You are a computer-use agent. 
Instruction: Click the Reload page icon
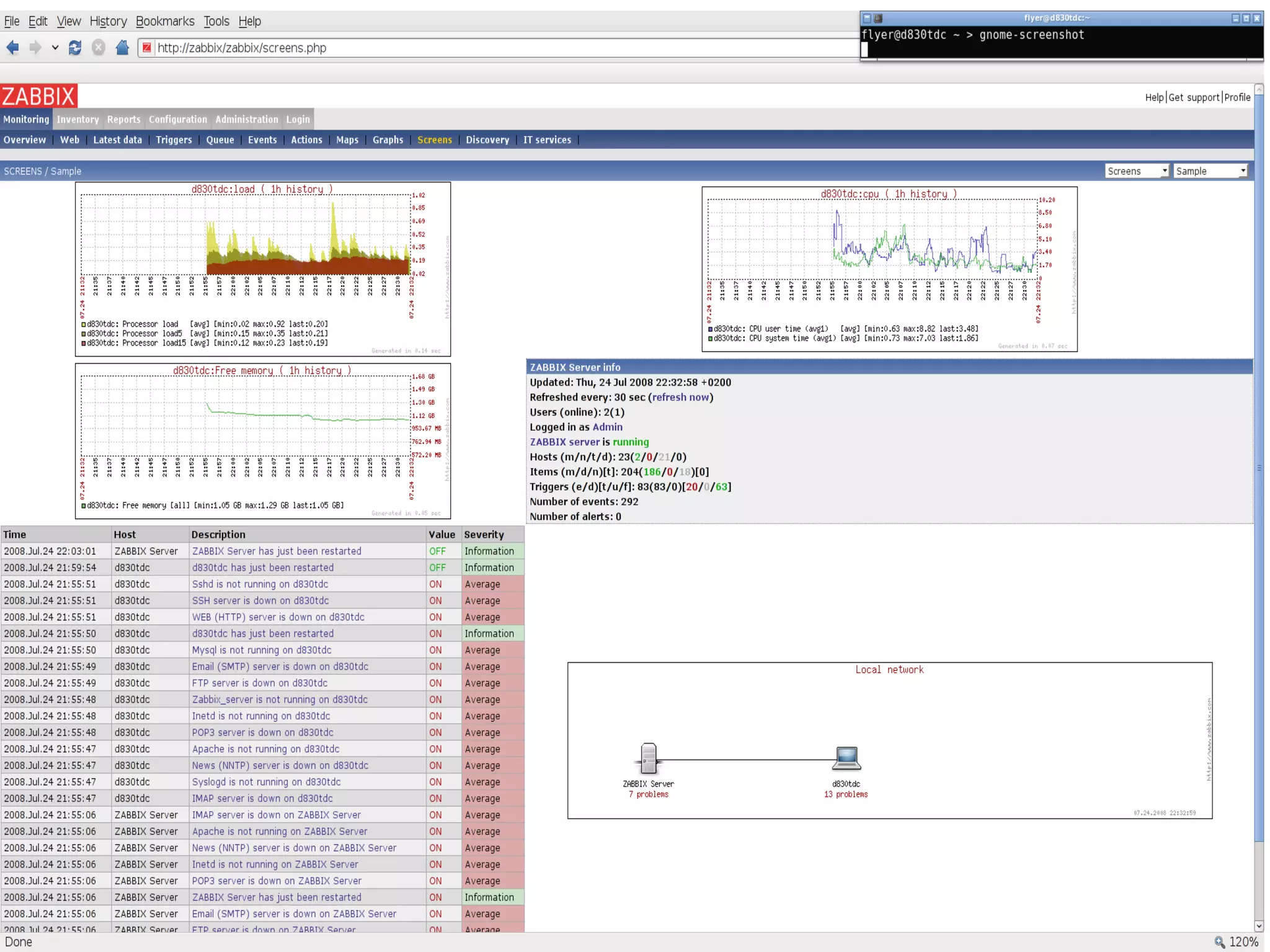(x=75, y=48)
